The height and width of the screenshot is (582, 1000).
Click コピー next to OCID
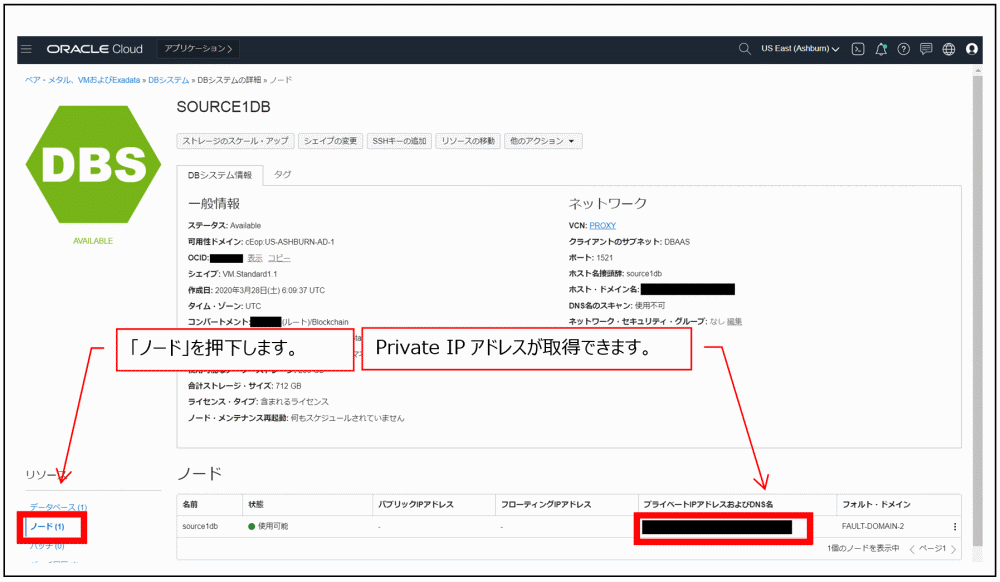click(279, 258)
